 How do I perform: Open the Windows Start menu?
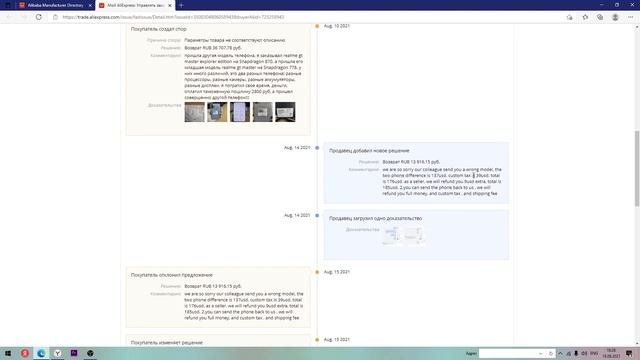point(8,353)
